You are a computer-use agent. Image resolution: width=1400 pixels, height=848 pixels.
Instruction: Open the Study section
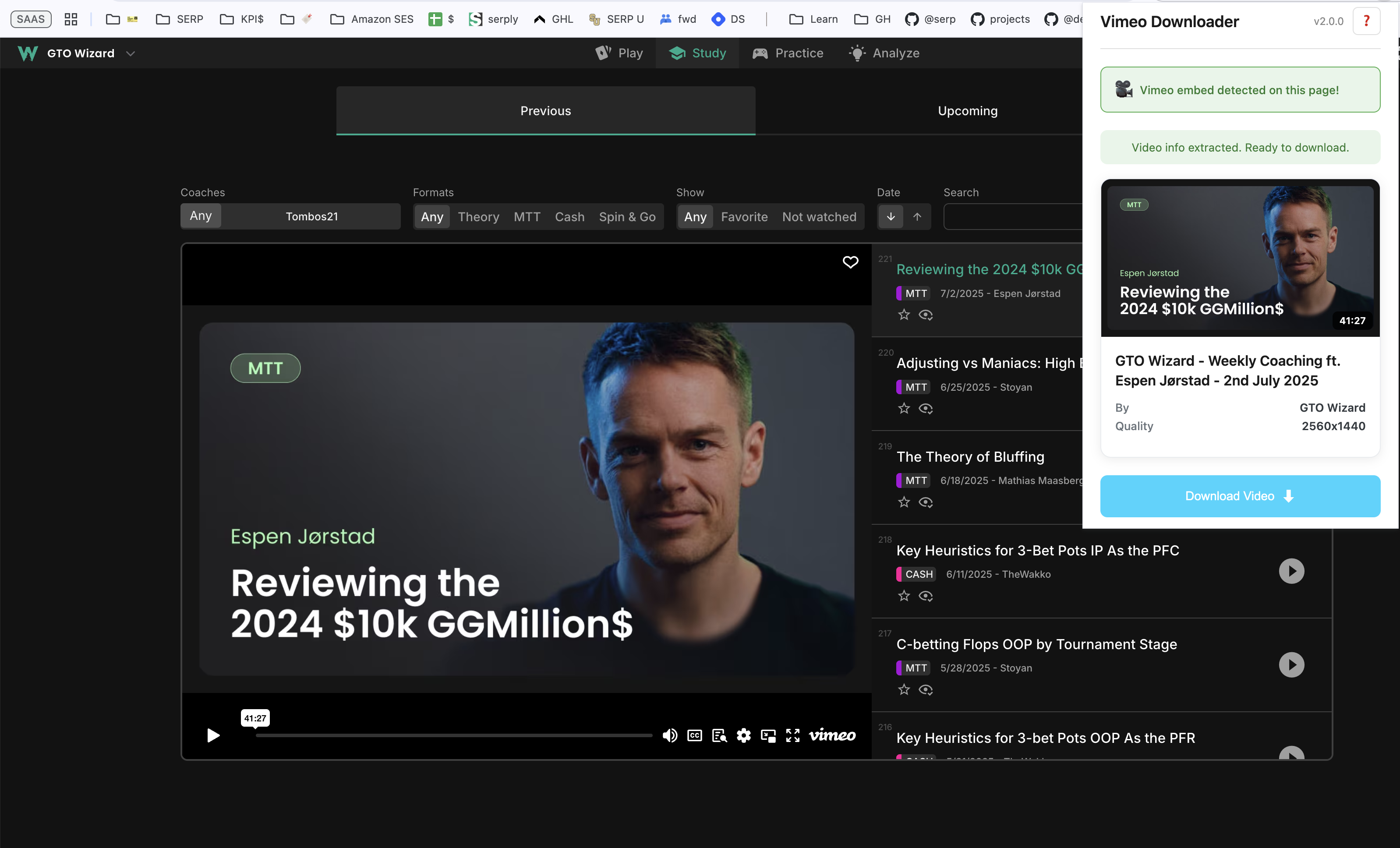(x=697, y=53)
